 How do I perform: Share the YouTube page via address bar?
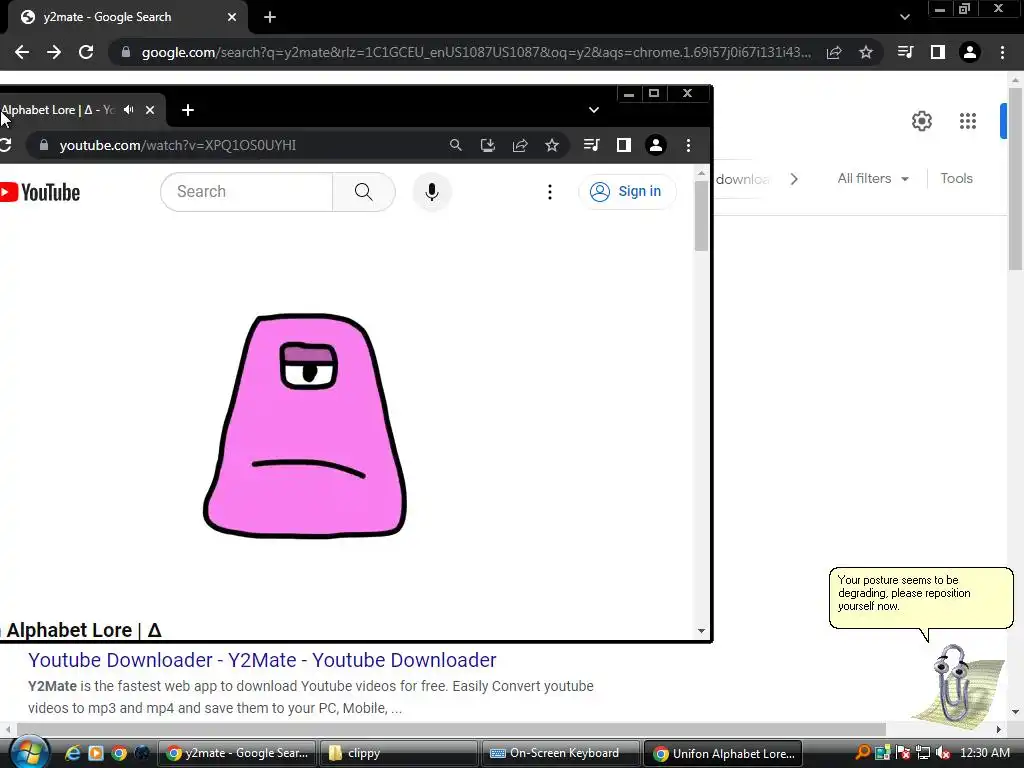pos(520,145)
